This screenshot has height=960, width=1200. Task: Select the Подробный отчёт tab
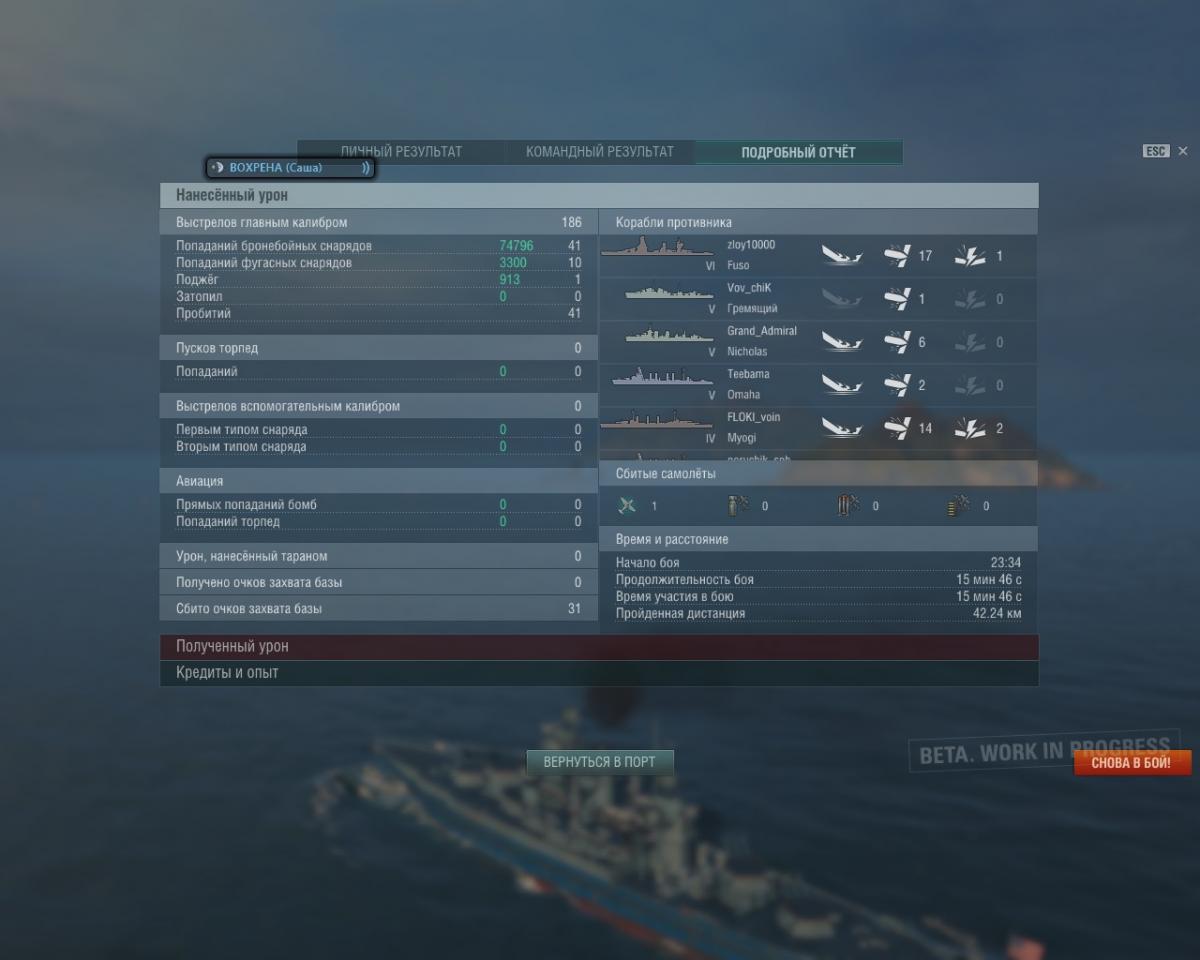point(799,152)
